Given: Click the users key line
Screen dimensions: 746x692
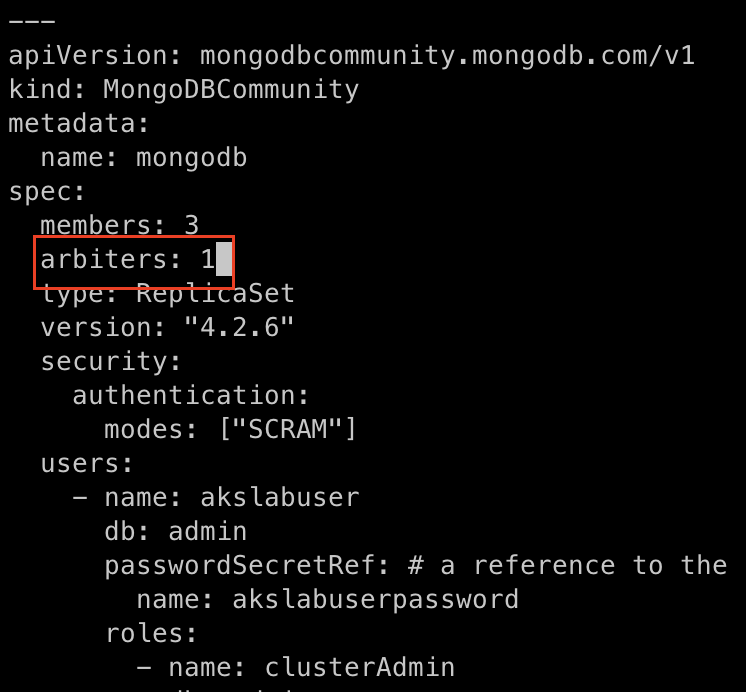Looking at the screenshot, I should (x=87, y=464).
